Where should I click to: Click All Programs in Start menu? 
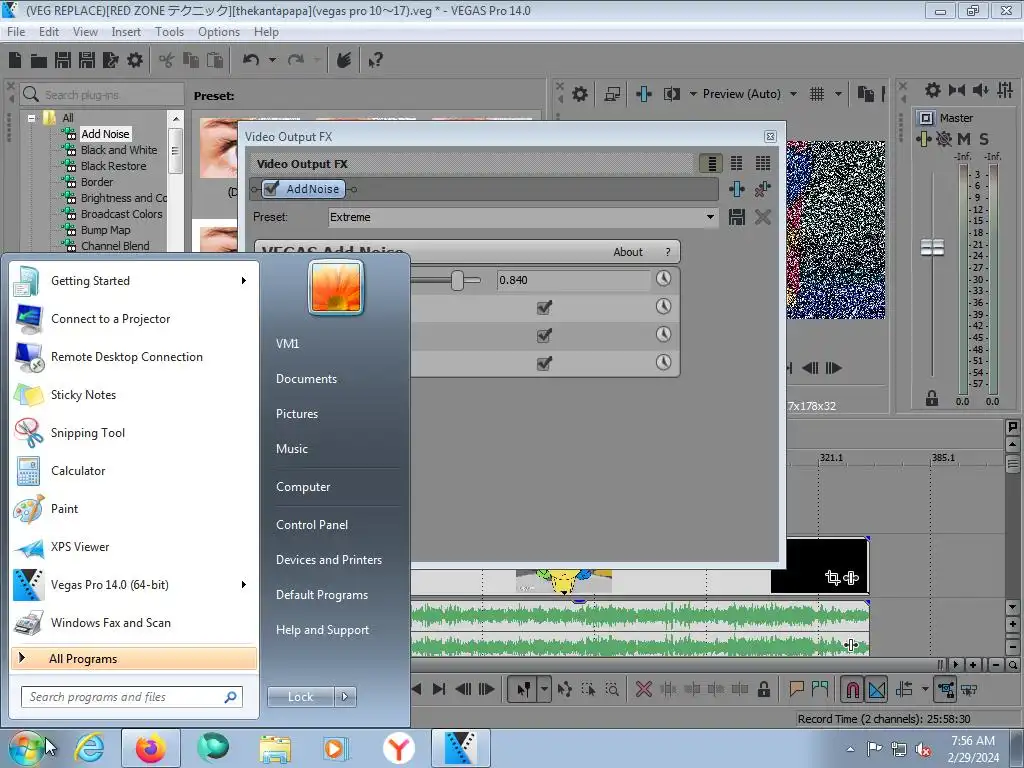pos(134,658)
